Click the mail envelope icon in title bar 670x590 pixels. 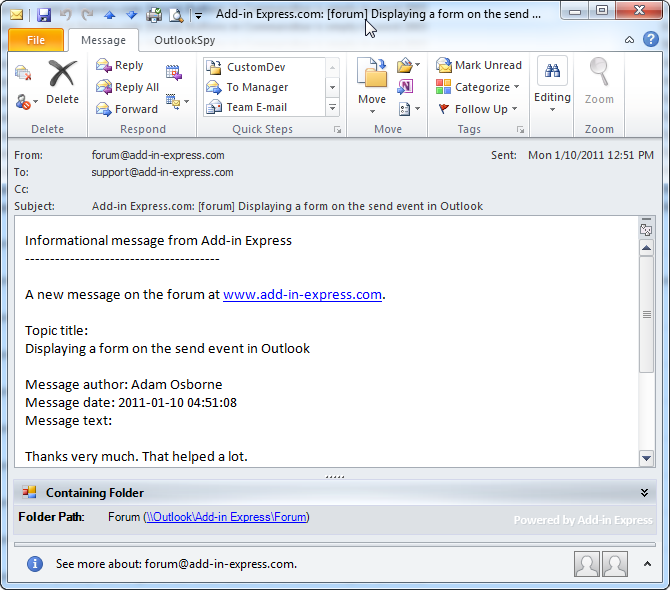16,15
